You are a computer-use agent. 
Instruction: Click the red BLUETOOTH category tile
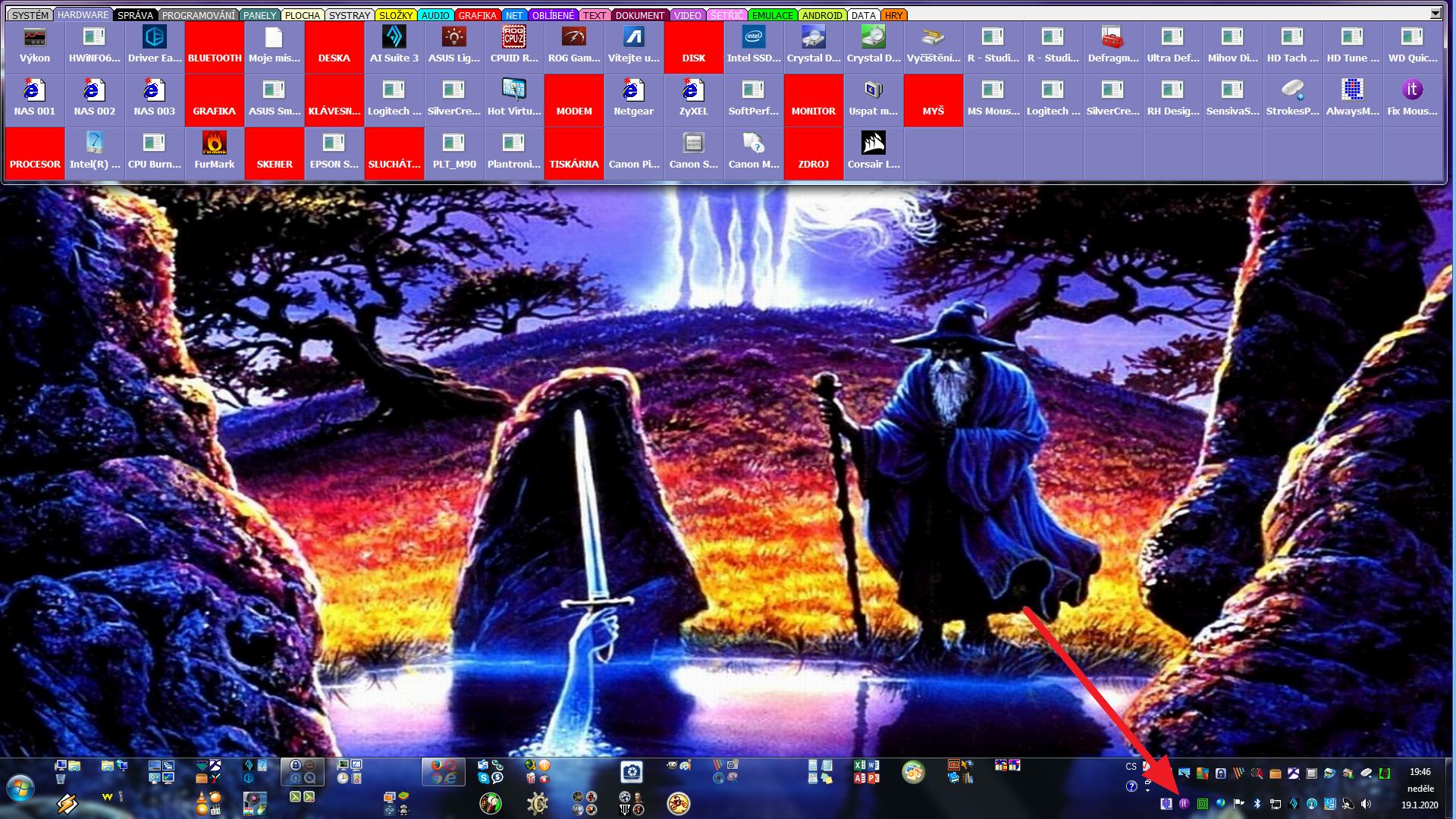click(x=215, y=47)
